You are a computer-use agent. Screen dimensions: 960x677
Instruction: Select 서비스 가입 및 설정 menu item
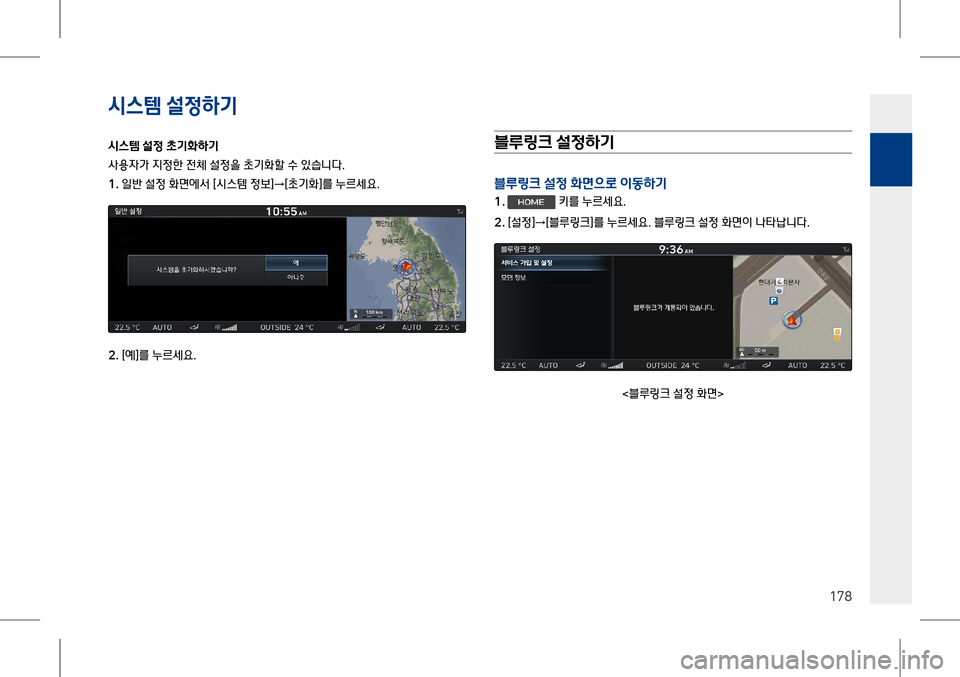[x=551, y=263]
